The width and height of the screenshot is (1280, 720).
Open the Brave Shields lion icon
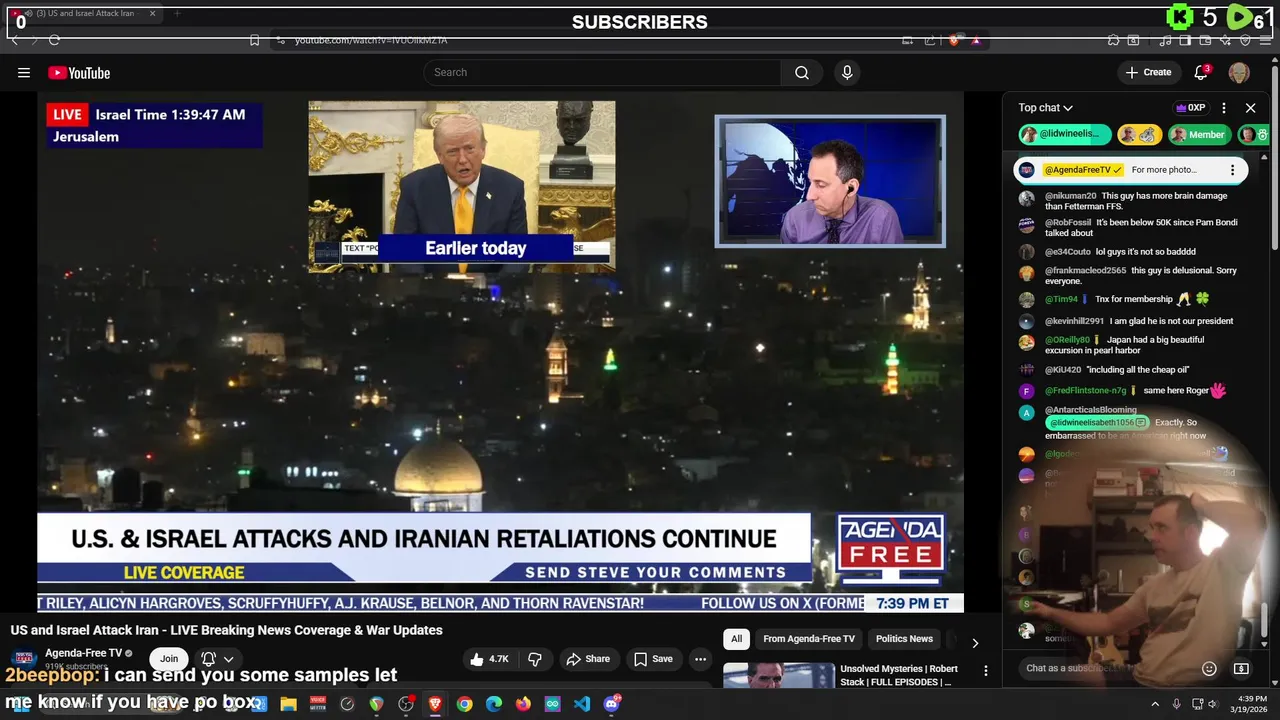954,40
